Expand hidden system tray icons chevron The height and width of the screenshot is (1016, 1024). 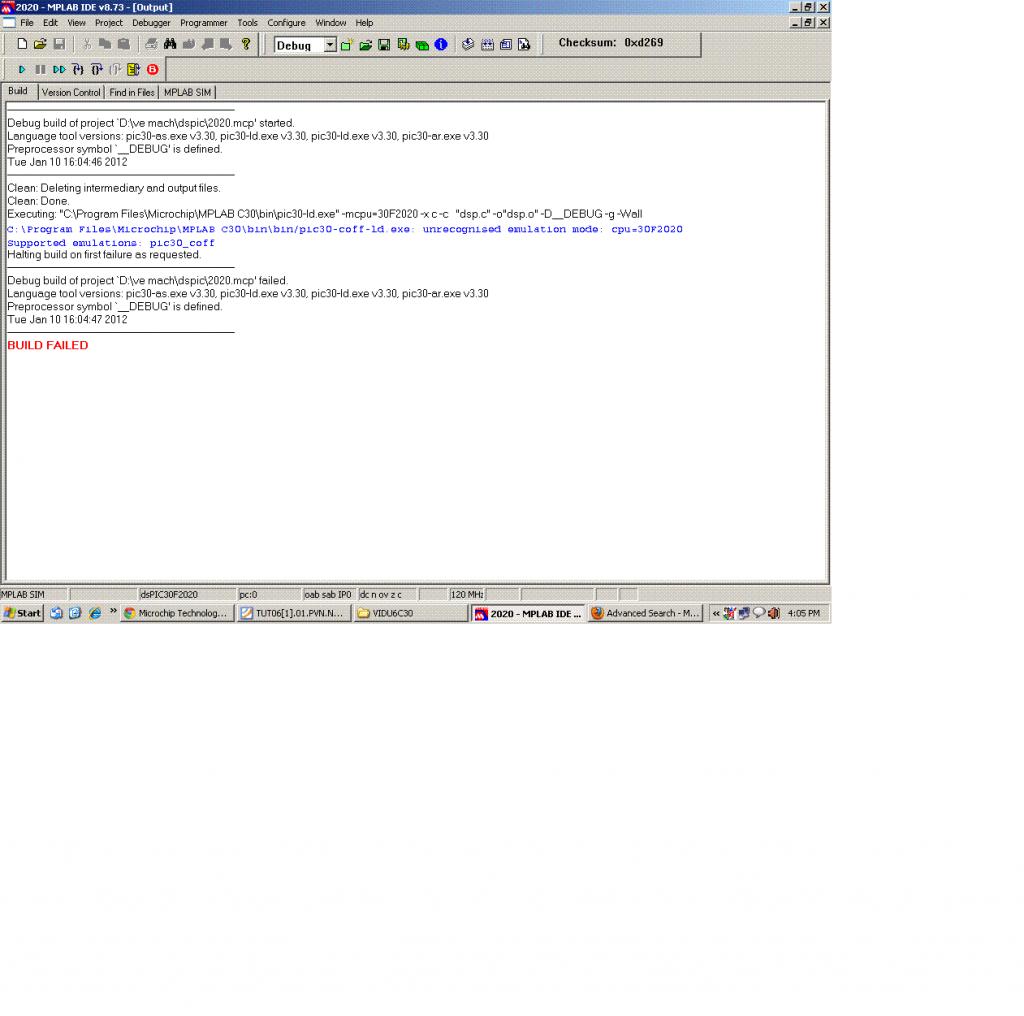(x=716, y=613)
